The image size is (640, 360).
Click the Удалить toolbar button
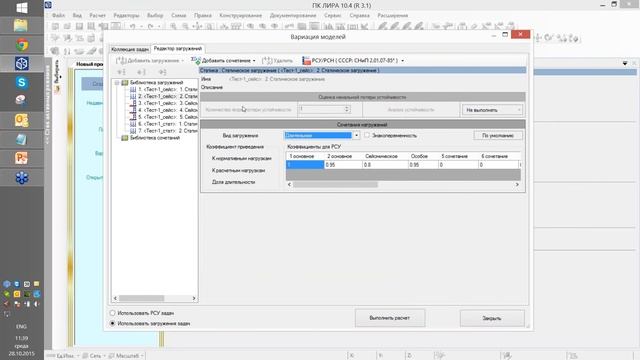[x=277, y=61]
